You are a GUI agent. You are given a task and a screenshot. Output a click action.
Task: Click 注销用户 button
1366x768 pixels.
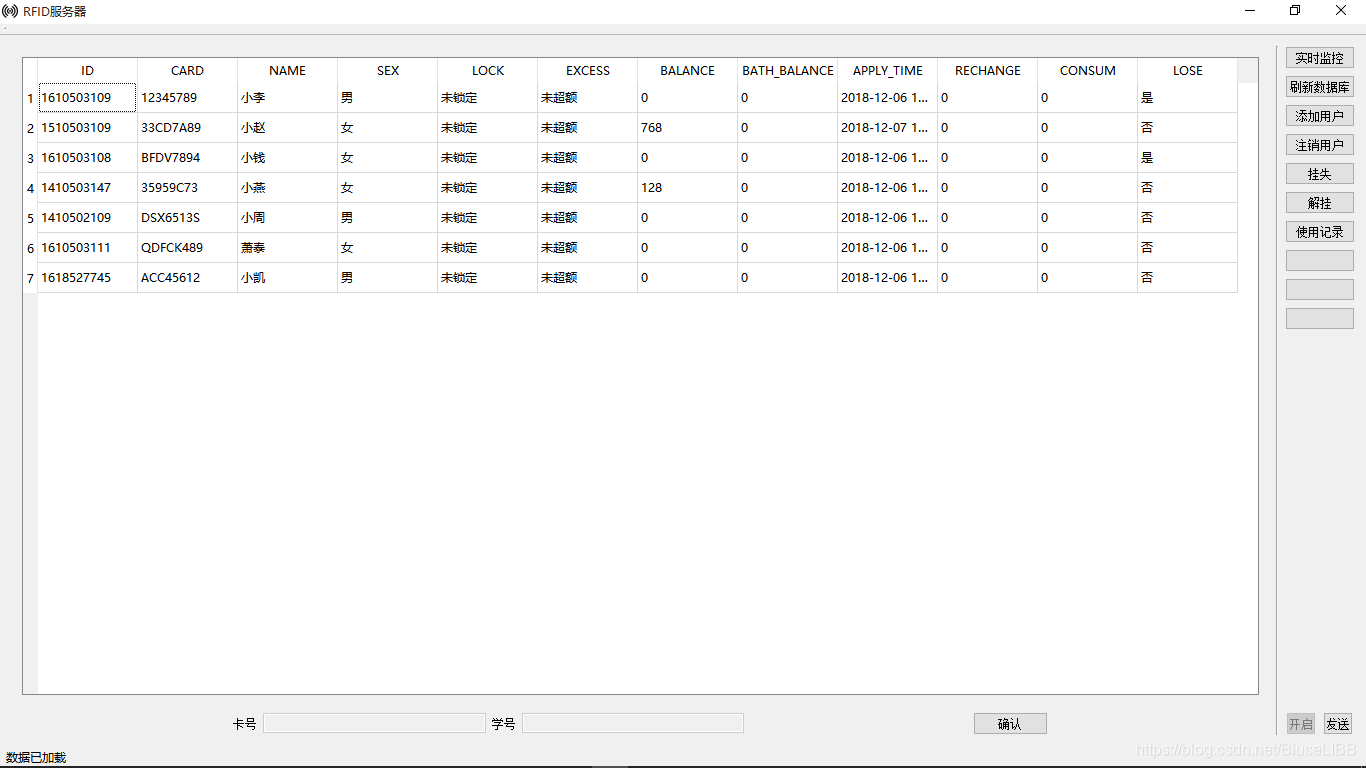[x=1319, y=145]
